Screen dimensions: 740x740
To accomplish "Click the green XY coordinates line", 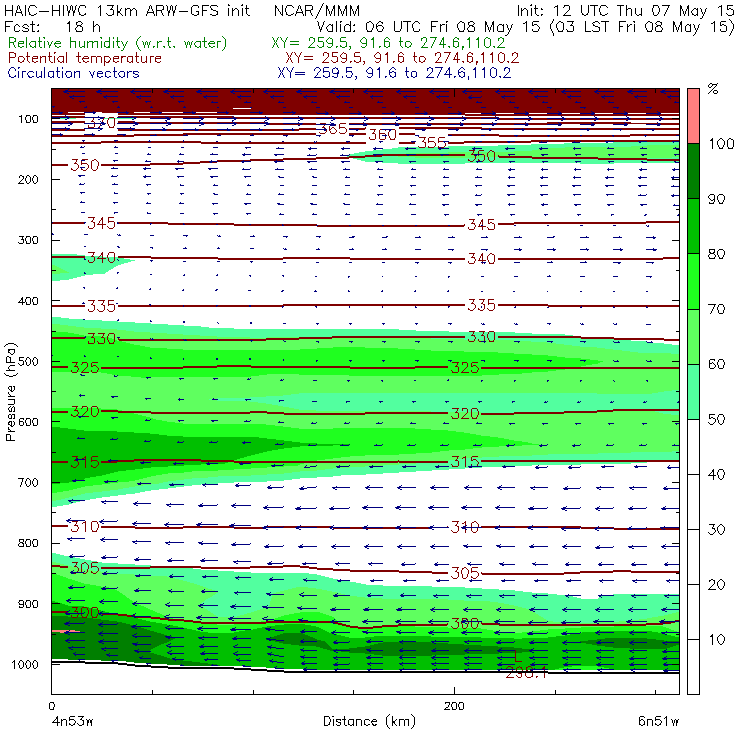I will pyautogui.click(x=388, y=43).
